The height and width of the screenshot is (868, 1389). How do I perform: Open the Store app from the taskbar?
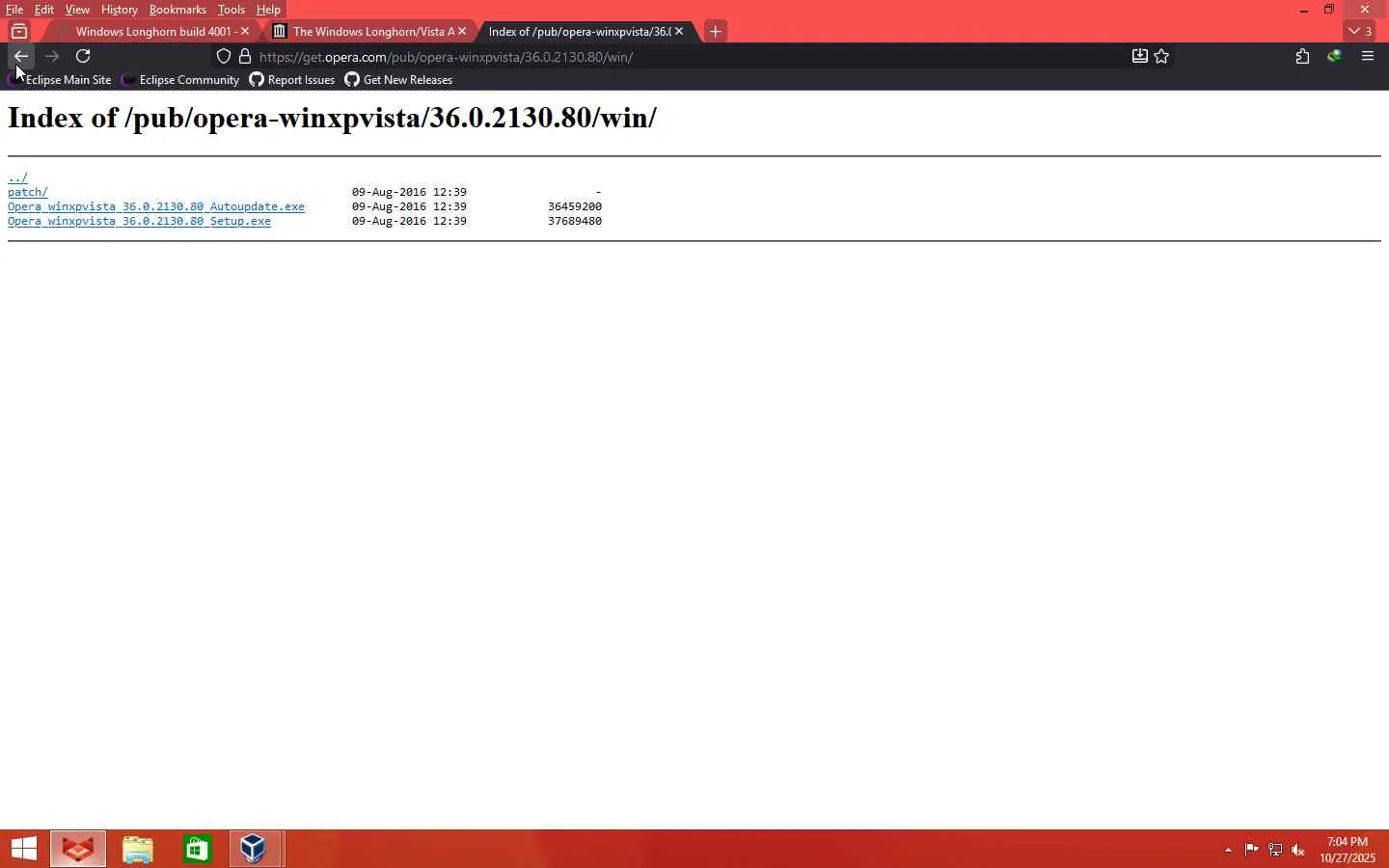tap(198, 849)
